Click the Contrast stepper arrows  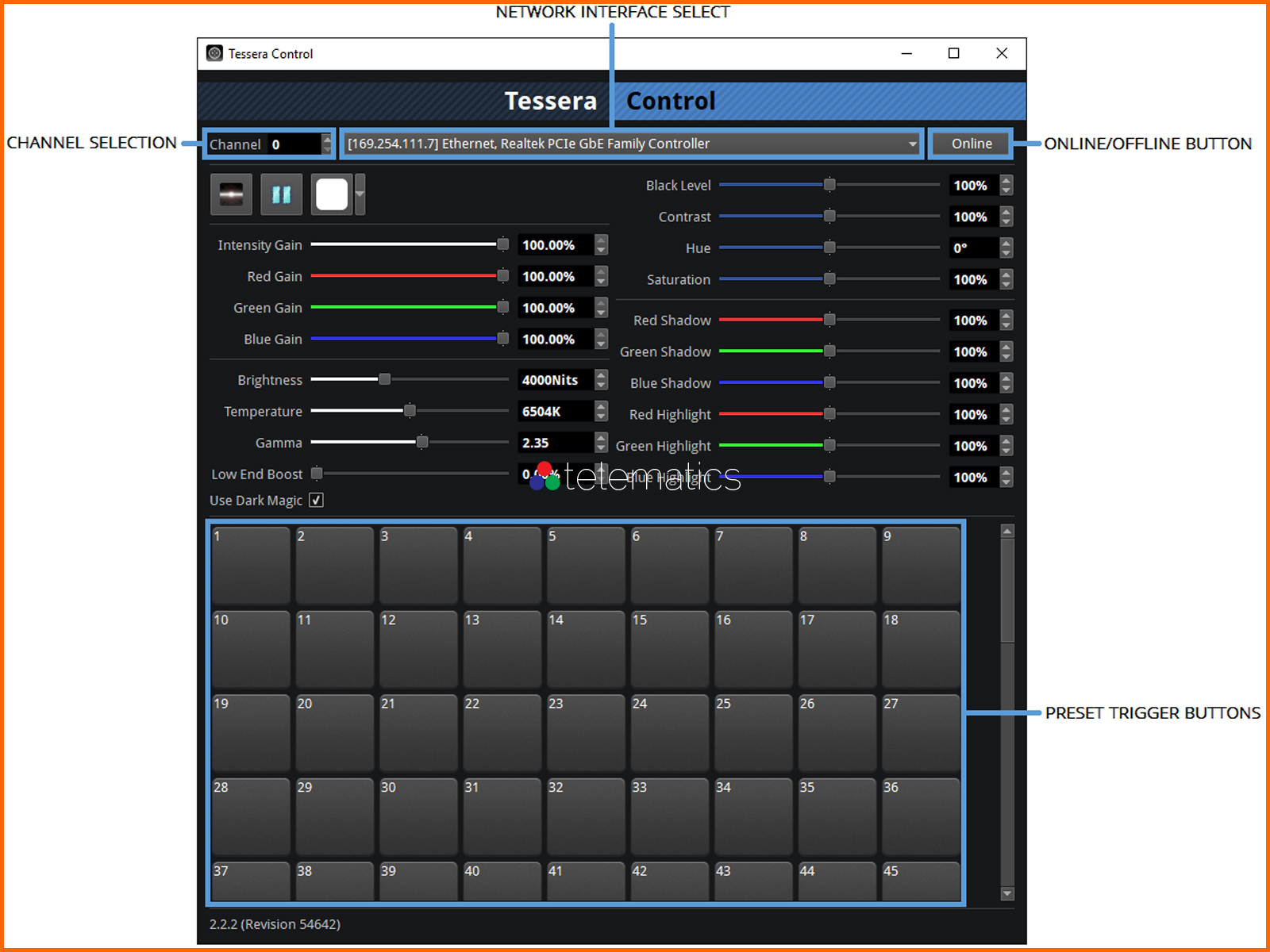point(1006,217)
